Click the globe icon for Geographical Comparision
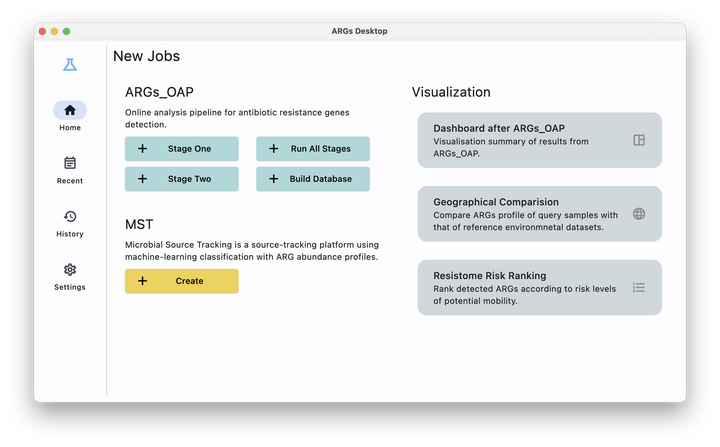Viewport: 720px width, 447px height. point(639,213)
